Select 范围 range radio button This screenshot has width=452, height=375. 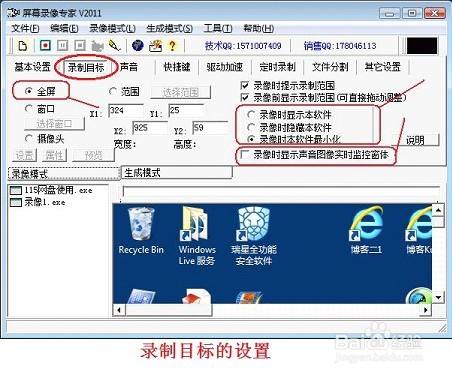[x=113, y=91]
